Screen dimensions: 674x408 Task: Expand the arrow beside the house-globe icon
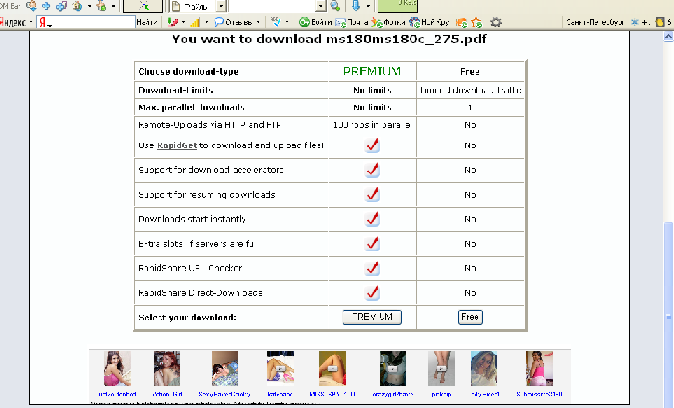pyautogui.click(x=89, y=6)
